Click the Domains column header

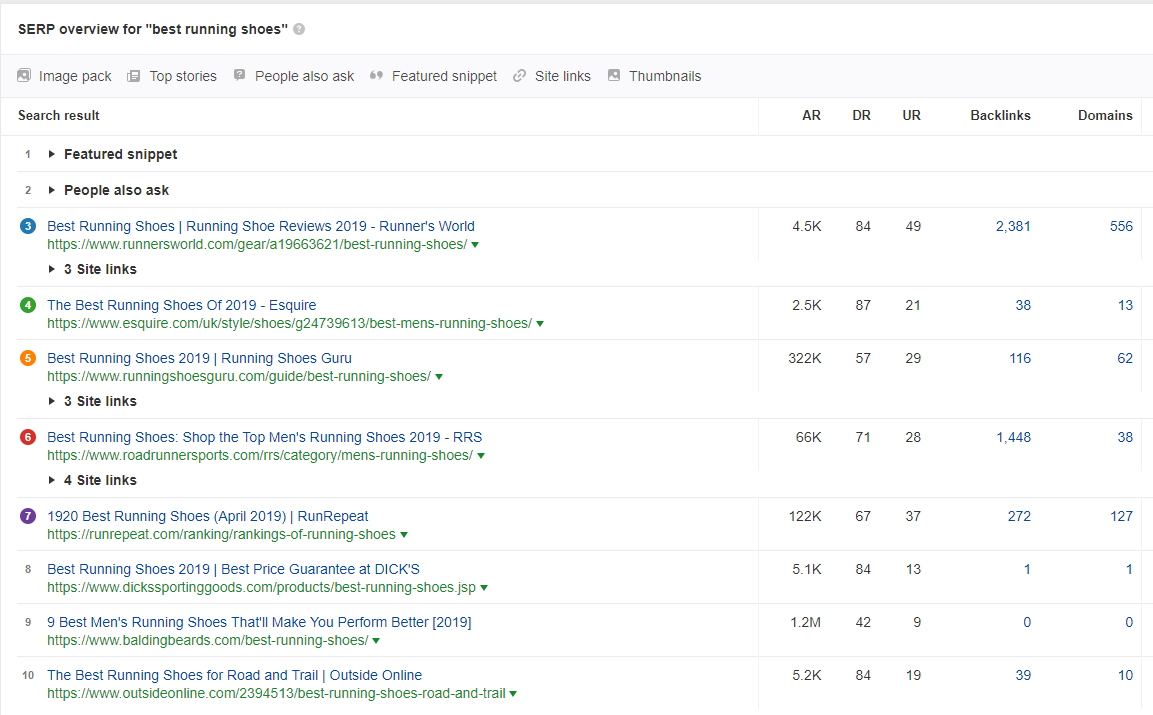(1105, 115)
